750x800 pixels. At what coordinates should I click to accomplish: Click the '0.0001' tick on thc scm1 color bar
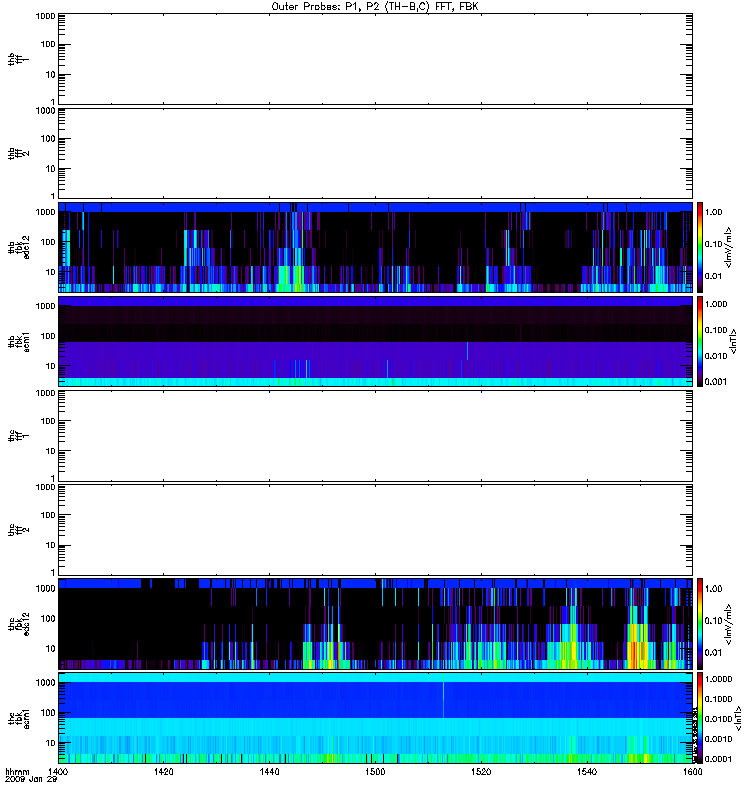click(x=718, y=759)
